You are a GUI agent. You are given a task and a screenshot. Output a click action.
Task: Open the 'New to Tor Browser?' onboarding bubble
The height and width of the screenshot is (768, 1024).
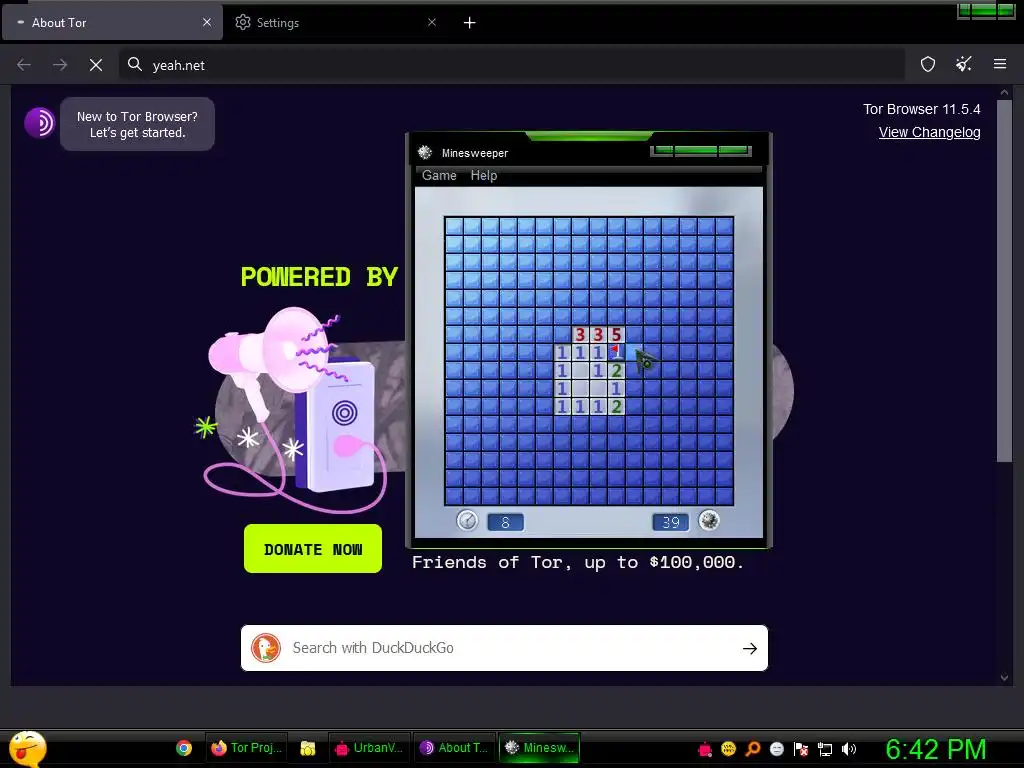coord(137,124)
